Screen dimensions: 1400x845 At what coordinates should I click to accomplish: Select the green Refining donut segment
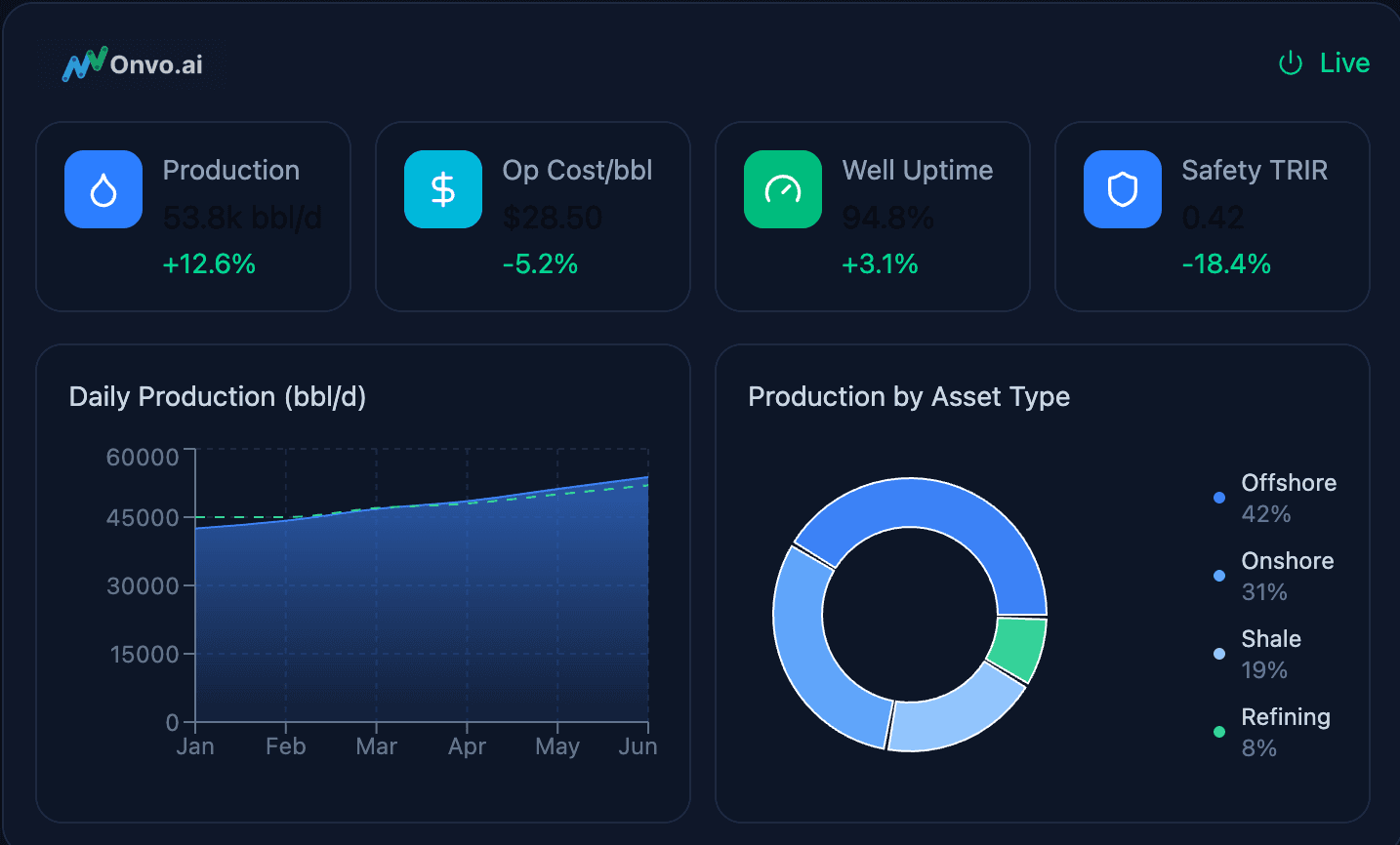point(1019,648)
